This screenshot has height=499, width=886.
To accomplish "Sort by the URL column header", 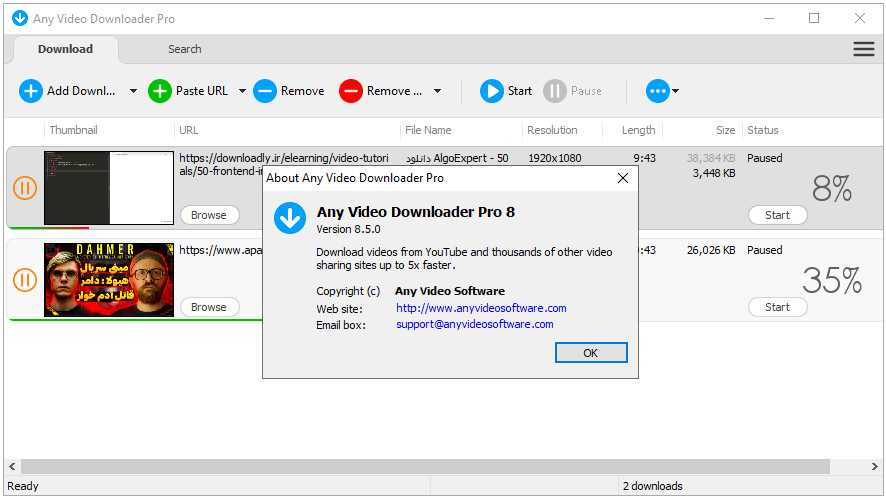I will [x=189, y=130].
